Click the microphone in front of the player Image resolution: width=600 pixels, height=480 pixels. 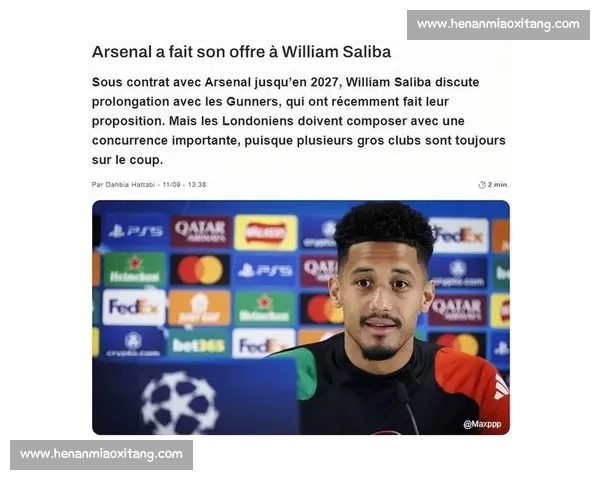point(408,408)
